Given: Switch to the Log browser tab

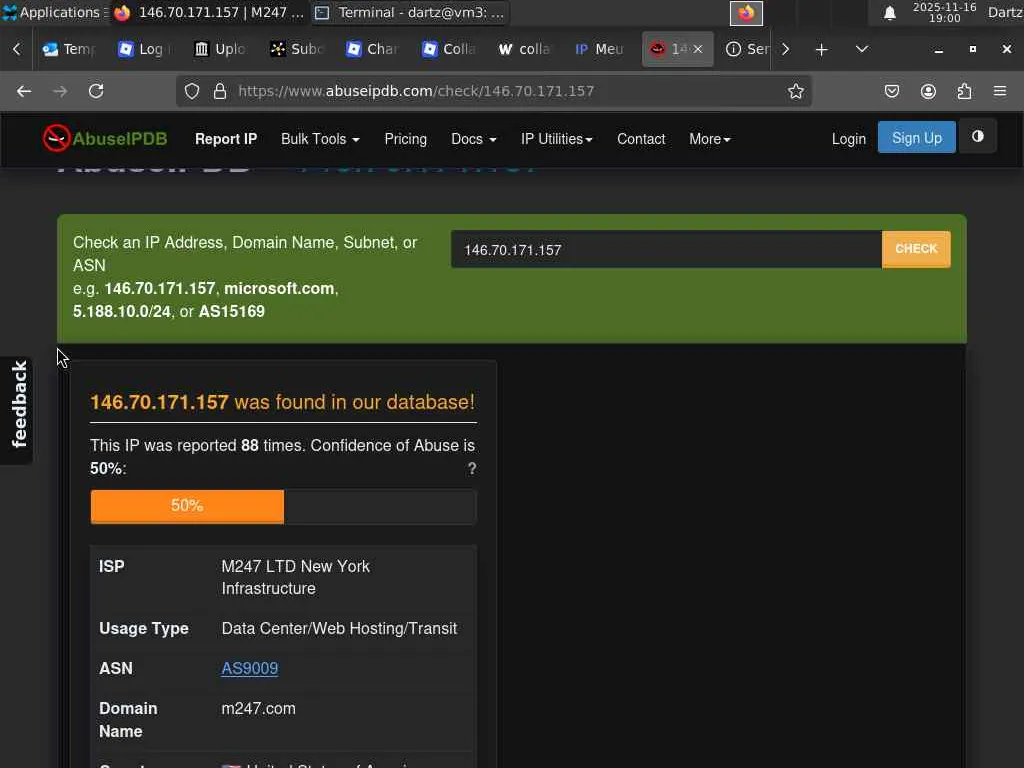Looking at the screenshot, I should (x=145, y=49).
